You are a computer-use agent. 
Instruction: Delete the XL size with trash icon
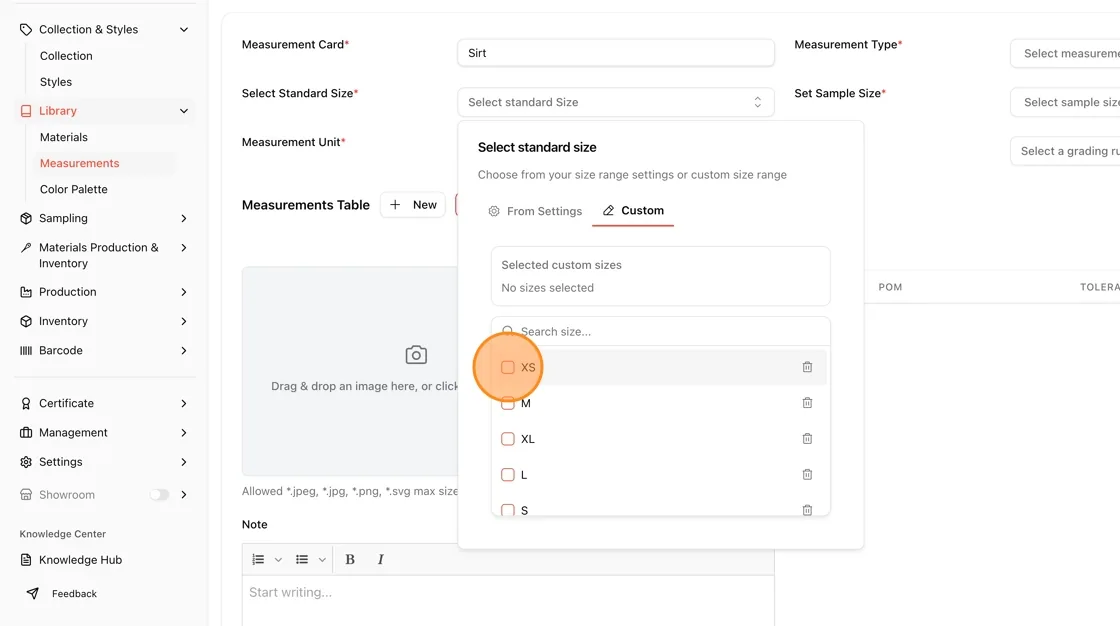(807, 439)
